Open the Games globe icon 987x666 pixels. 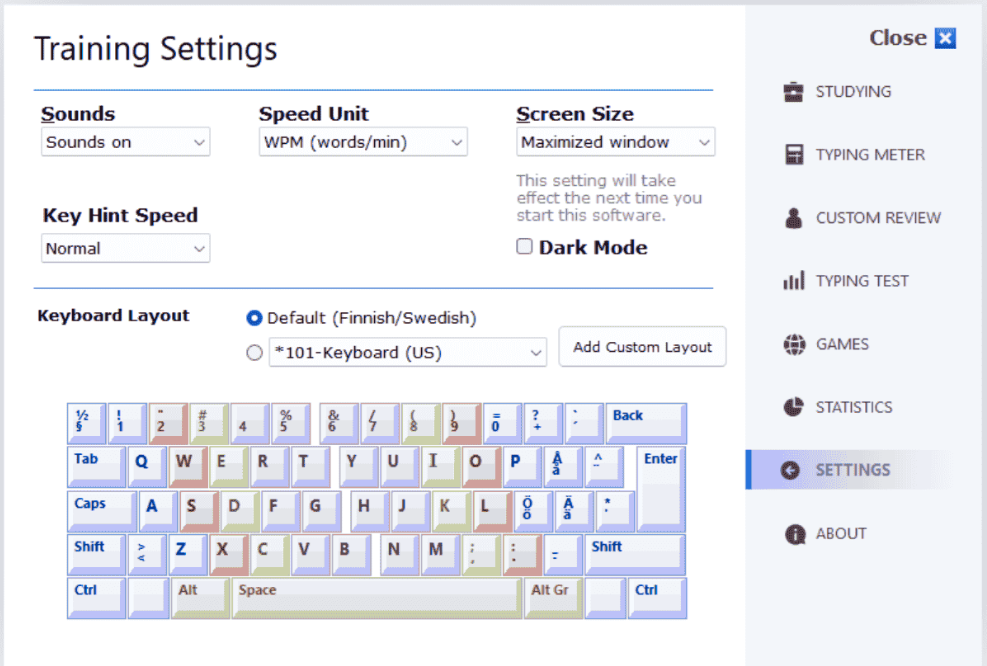point(793,343)
